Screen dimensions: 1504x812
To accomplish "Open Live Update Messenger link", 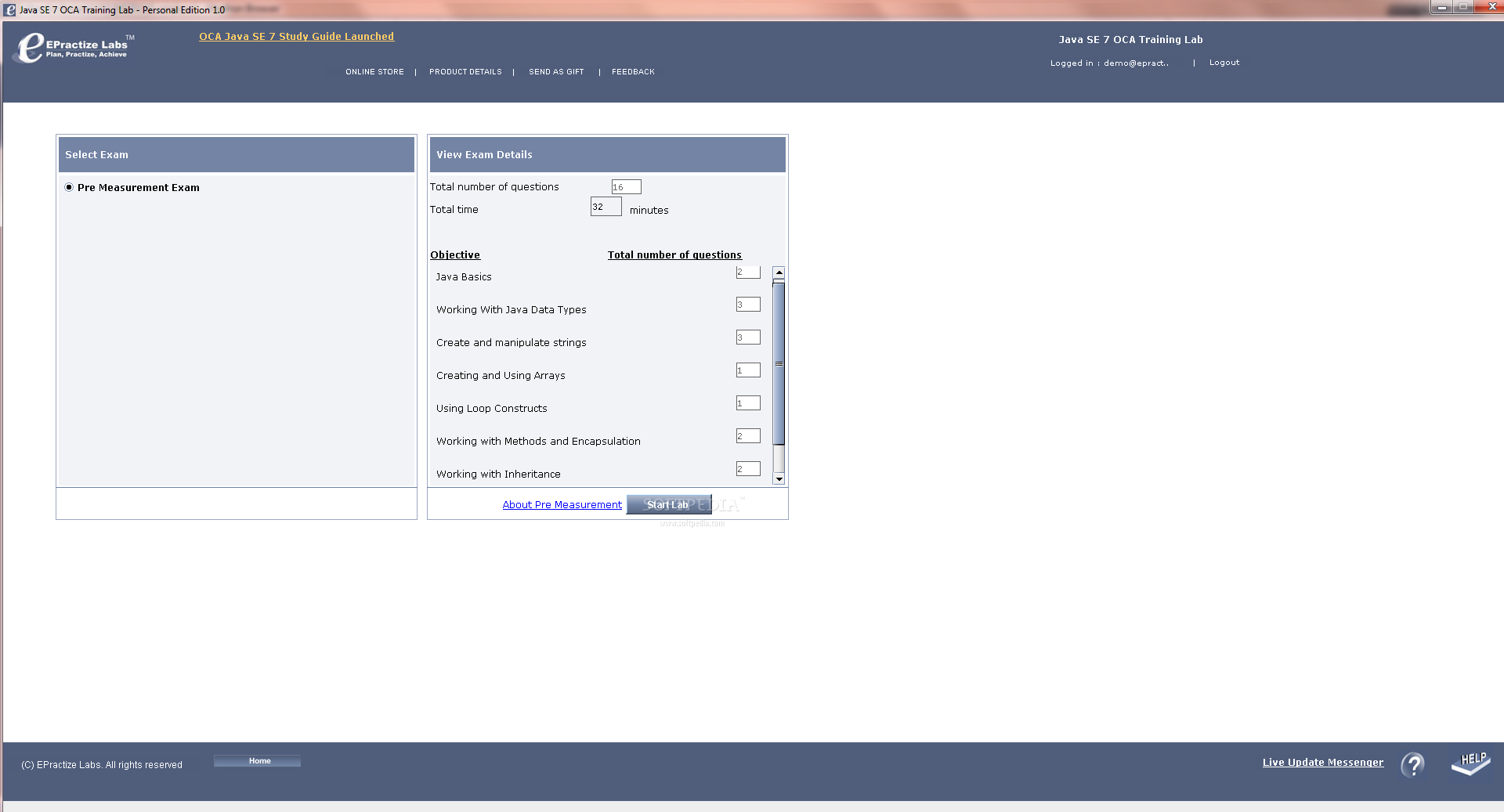I will point(1322,763).
